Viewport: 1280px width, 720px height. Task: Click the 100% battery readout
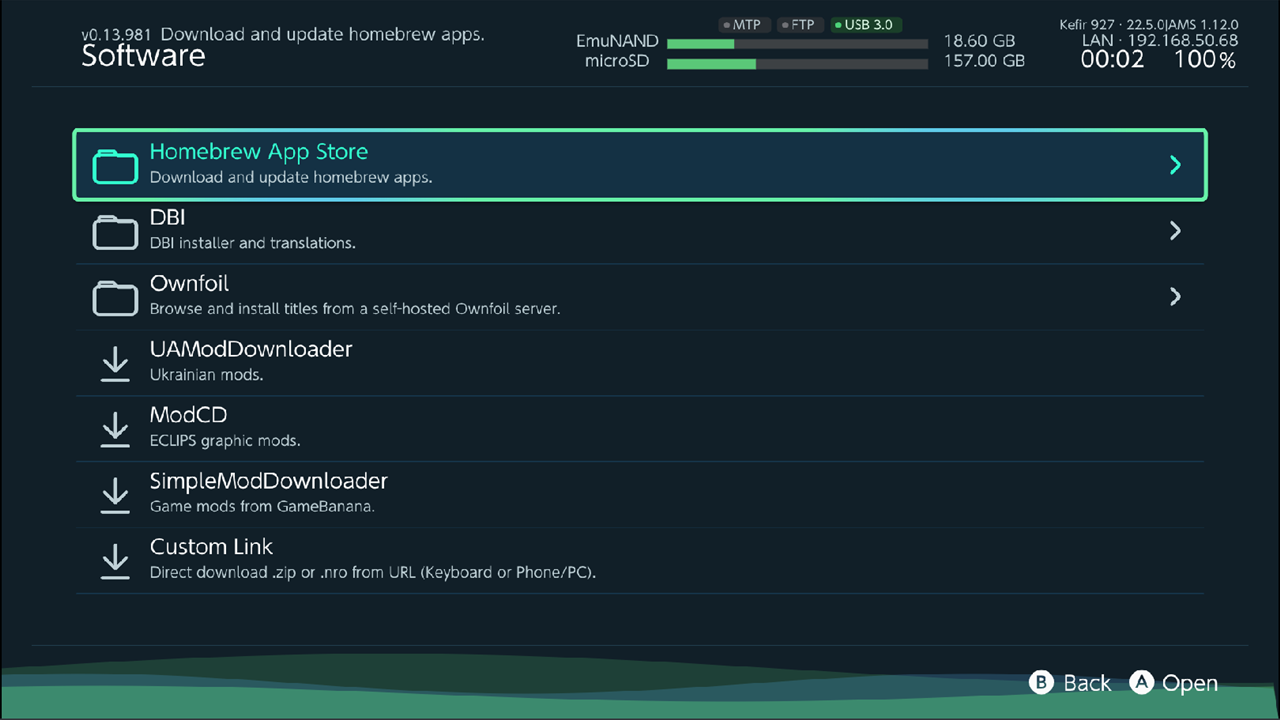click(1205, 60)
